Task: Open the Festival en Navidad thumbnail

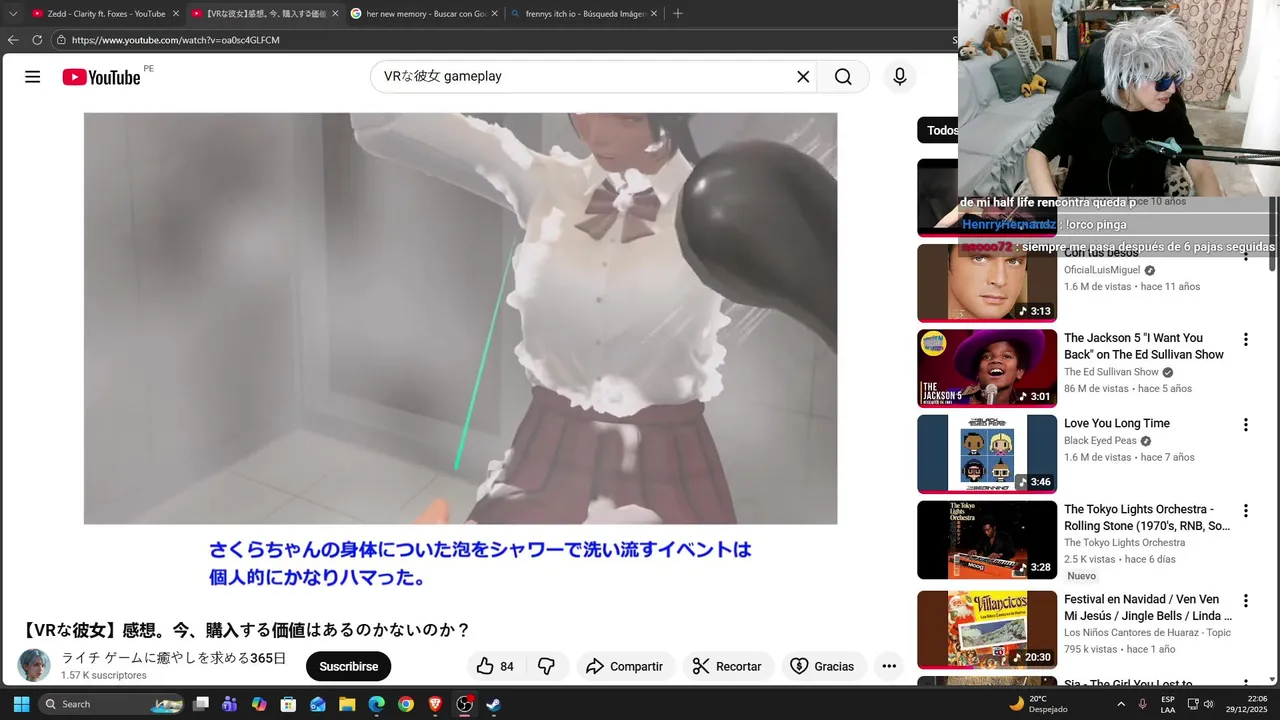Action: [x=987, y=630]
